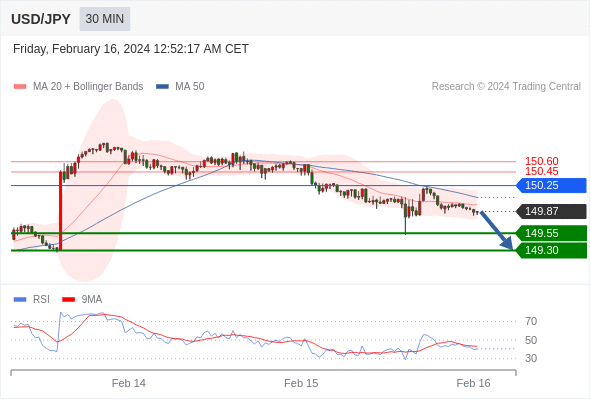
Task: Select the 149.30 green target label
Action: [552, 251]
